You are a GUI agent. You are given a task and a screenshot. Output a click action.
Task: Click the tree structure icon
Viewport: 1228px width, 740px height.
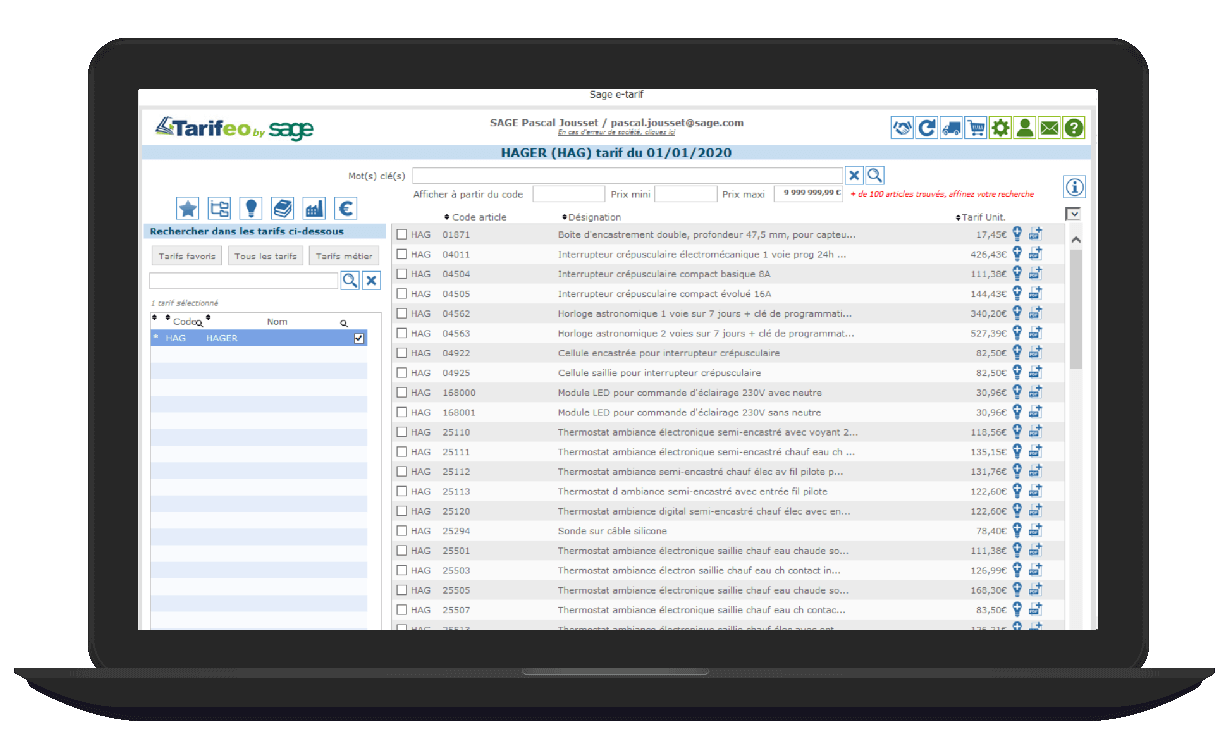coord(219,208)
